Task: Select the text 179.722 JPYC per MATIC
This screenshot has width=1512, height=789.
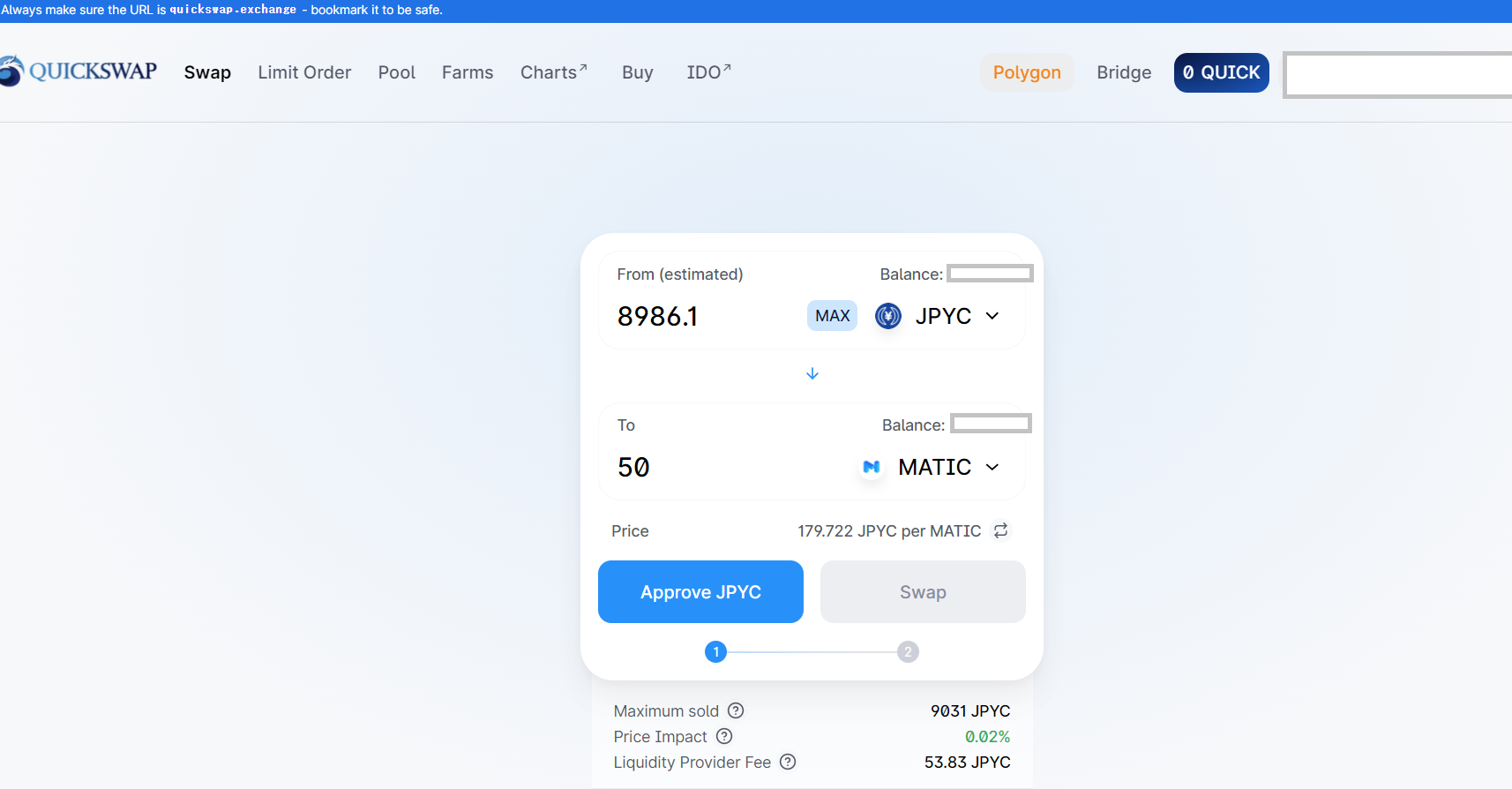Action: point(889,531)
